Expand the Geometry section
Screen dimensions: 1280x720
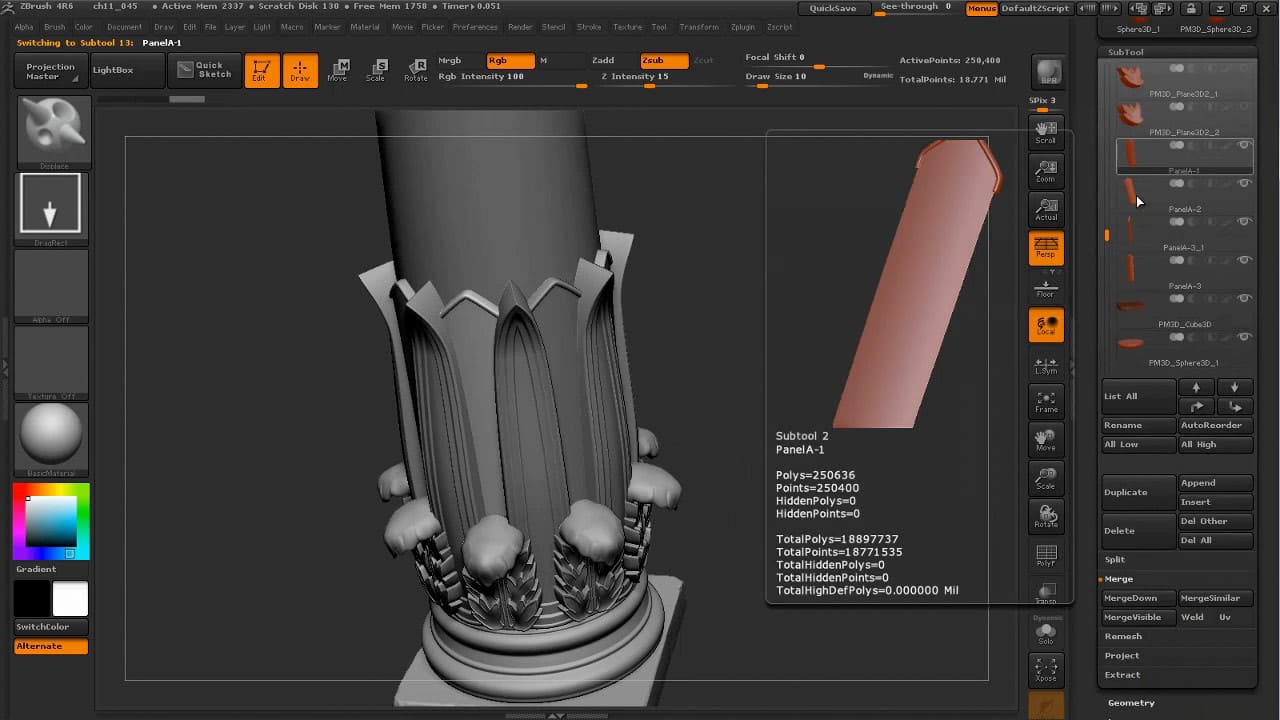coord(1131,702)
